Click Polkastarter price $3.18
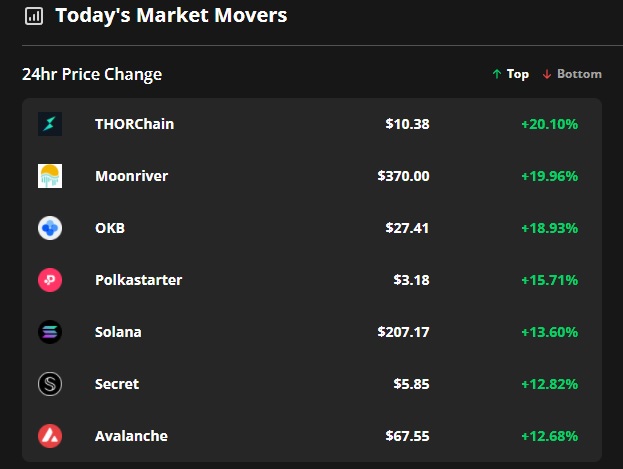This screenshot has width=623, height=469. 411,280
